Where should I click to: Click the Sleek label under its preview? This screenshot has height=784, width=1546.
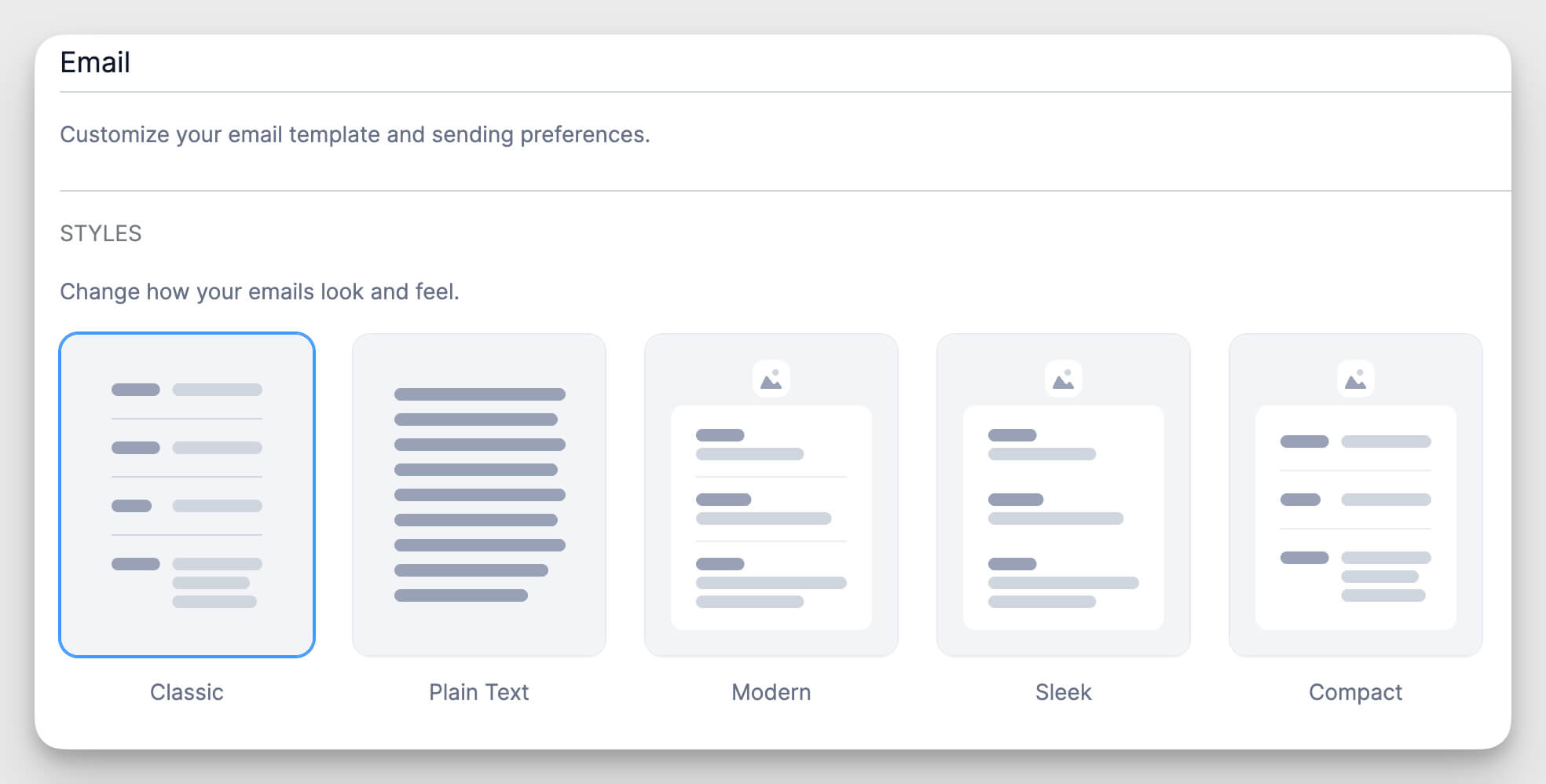[1063, 692]
